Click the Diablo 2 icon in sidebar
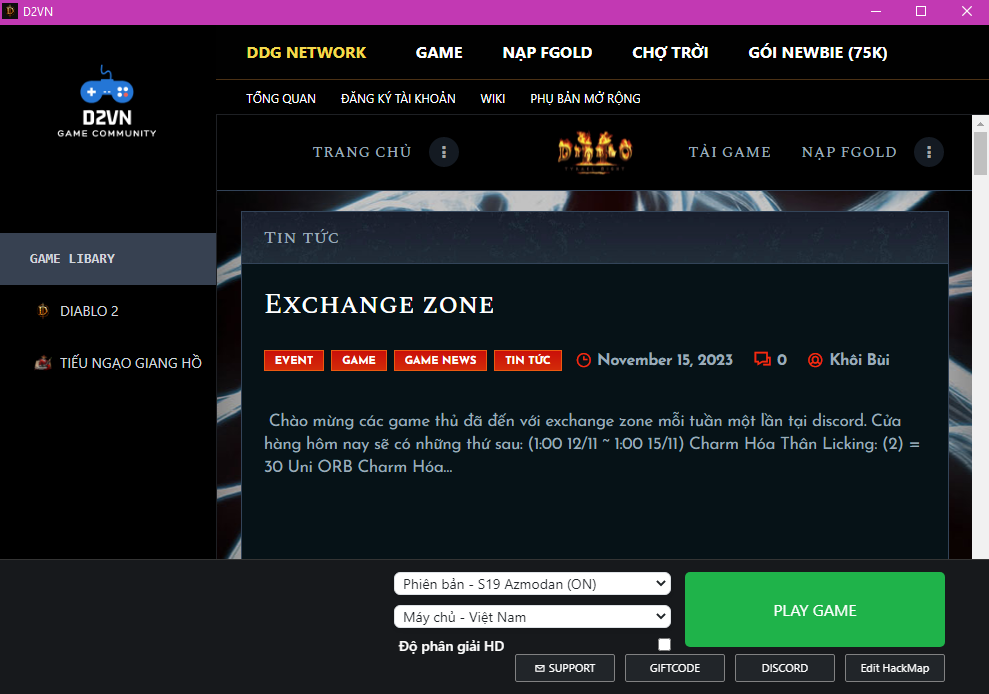 click(42, 311)
